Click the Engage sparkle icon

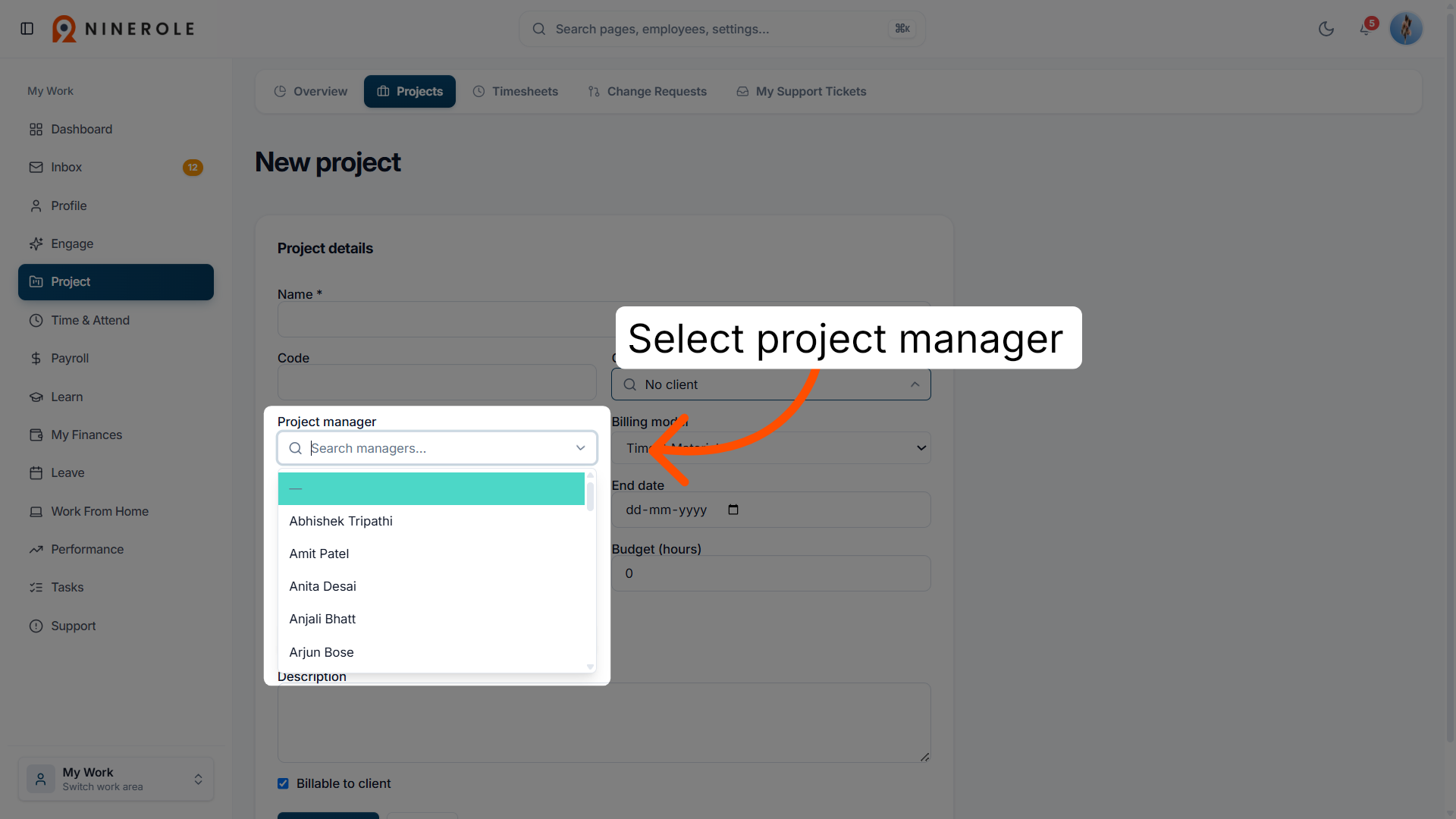(x=36, y=244)
